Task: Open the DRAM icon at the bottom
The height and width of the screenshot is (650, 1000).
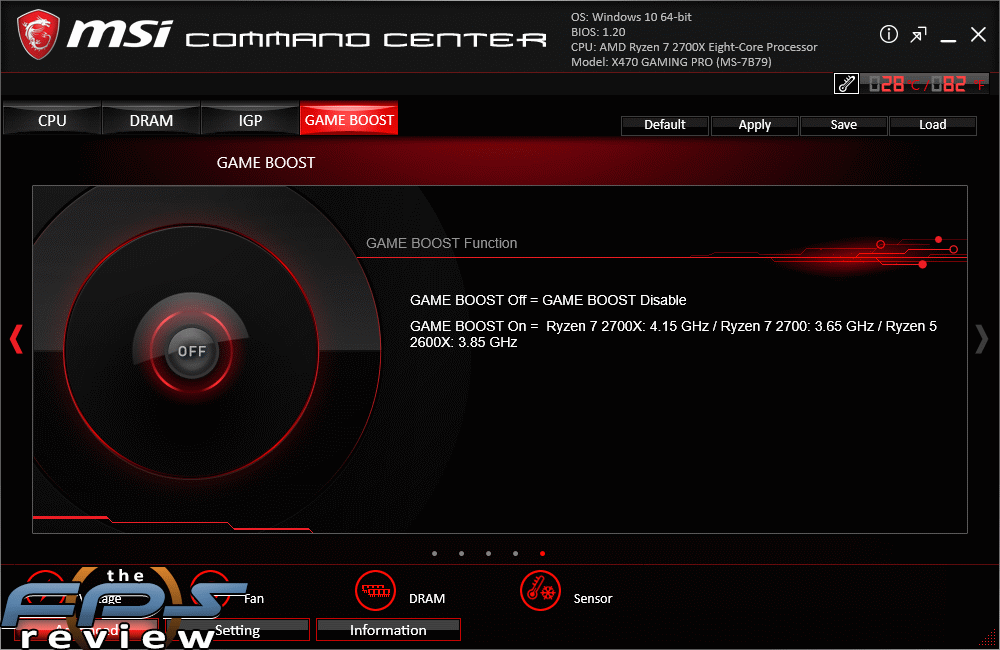Action: click(x=375, y=590)
